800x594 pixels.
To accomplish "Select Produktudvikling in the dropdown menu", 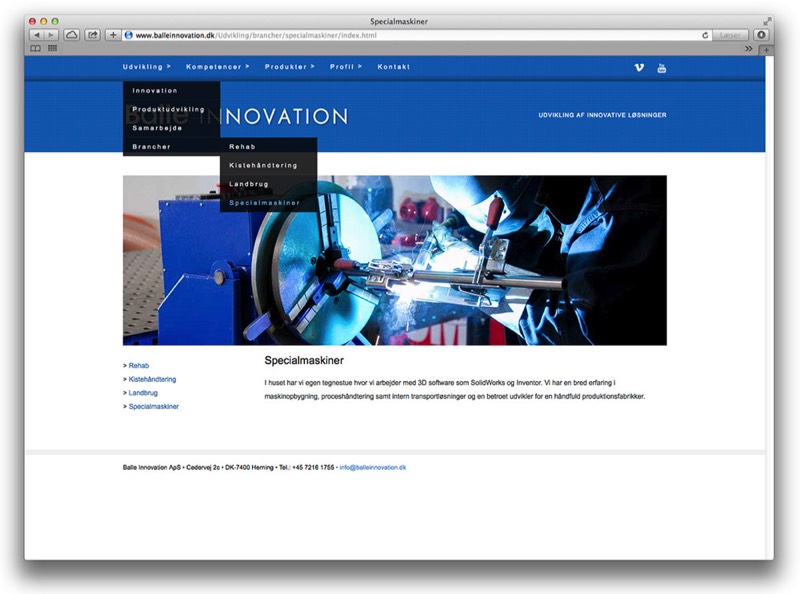I will coord(171,109).
